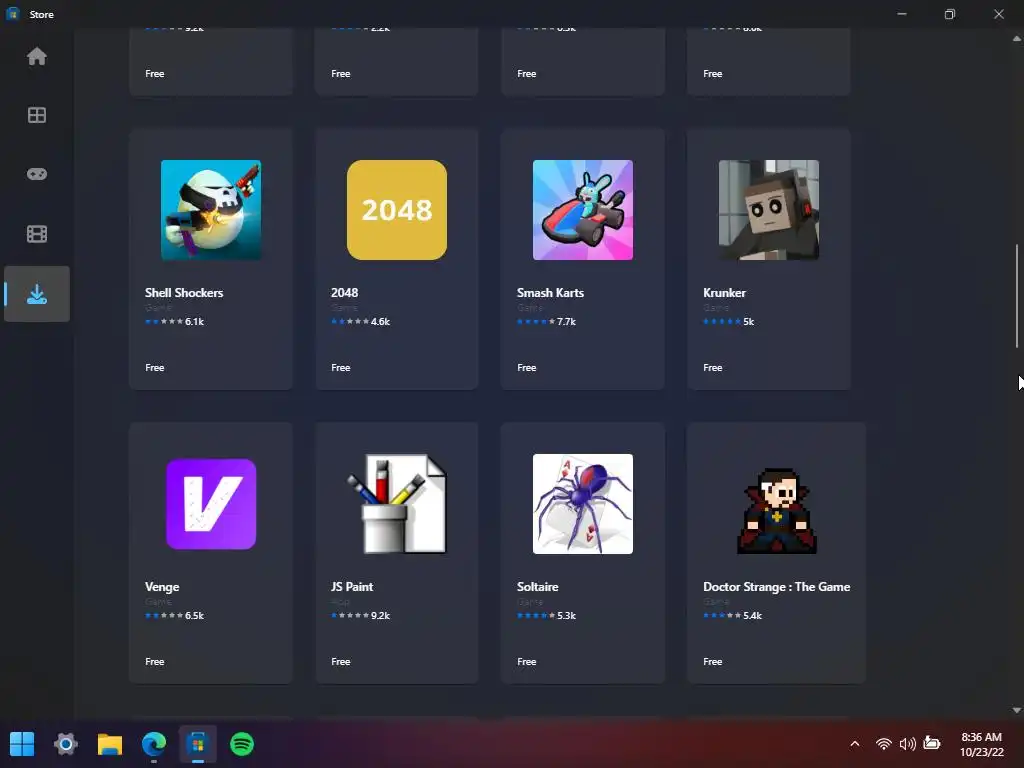Select the Downloads section in sidebar

pyautogui.click(x=37, y=294)
